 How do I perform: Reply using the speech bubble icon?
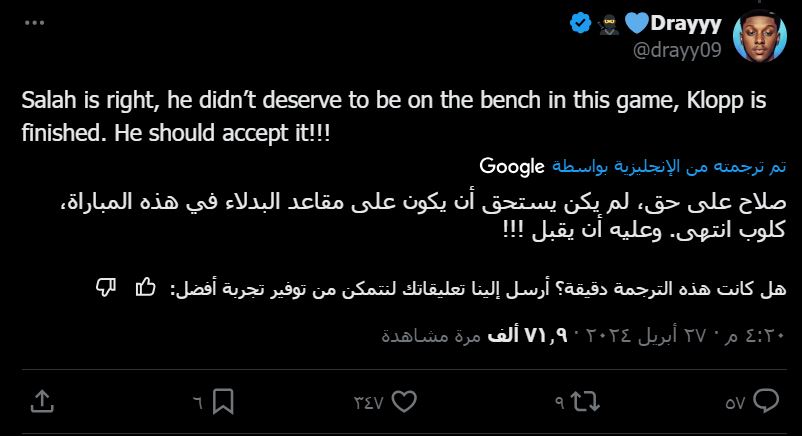[767, 402]
